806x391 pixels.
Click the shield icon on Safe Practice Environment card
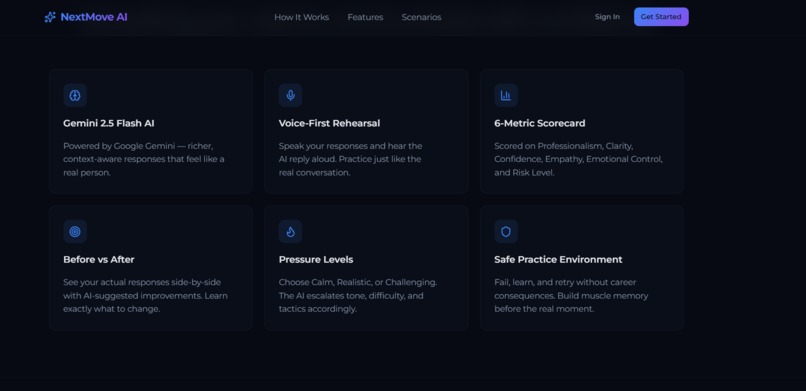[x=506, y=232]
